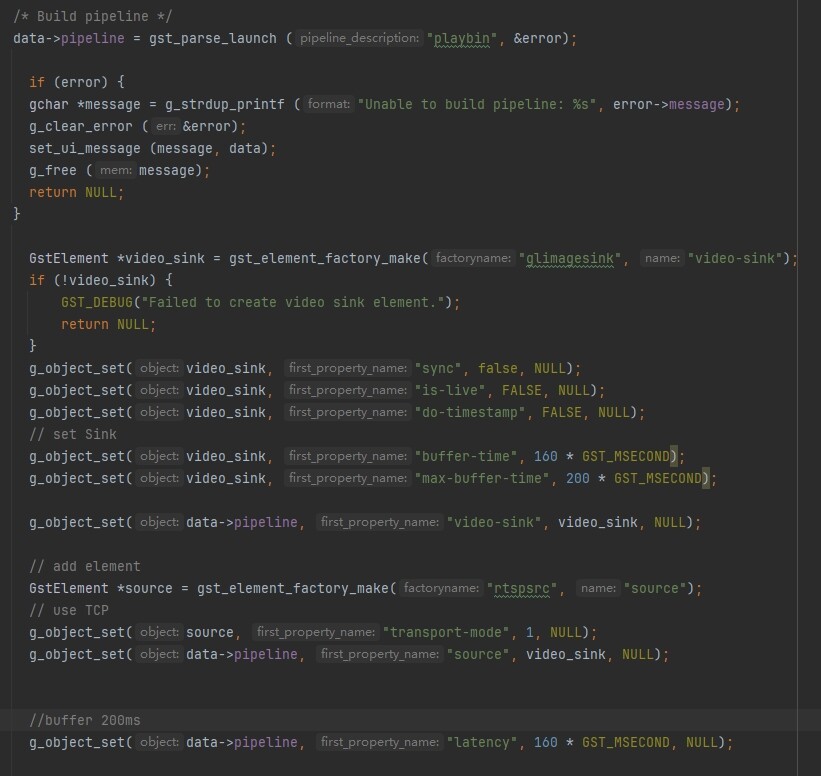Image resolution: width=821 pixels, height=776 pixels.
Task: Click the "max-buffer-time" property string
Action: [482, 478]
